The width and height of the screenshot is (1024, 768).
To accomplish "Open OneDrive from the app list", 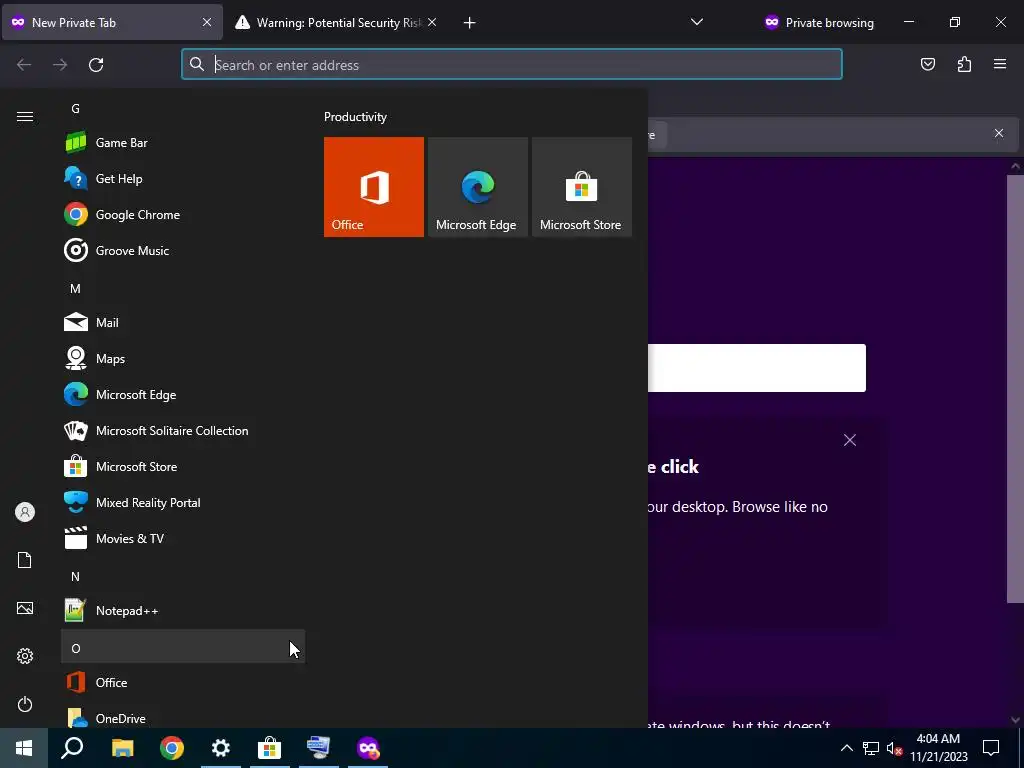I will pyautogui.click(x=183, y=716).
